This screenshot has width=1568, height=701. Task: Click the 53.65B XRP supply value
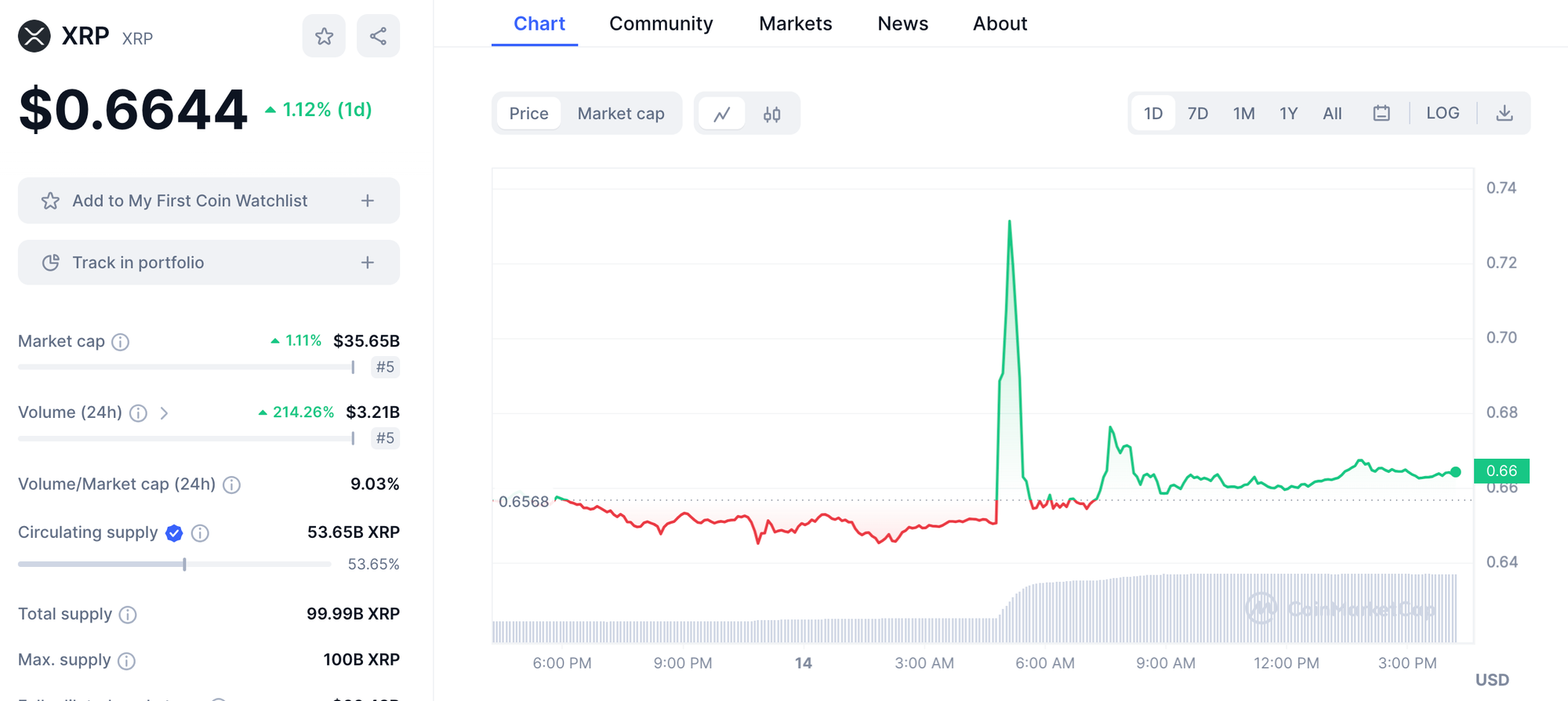354,532
